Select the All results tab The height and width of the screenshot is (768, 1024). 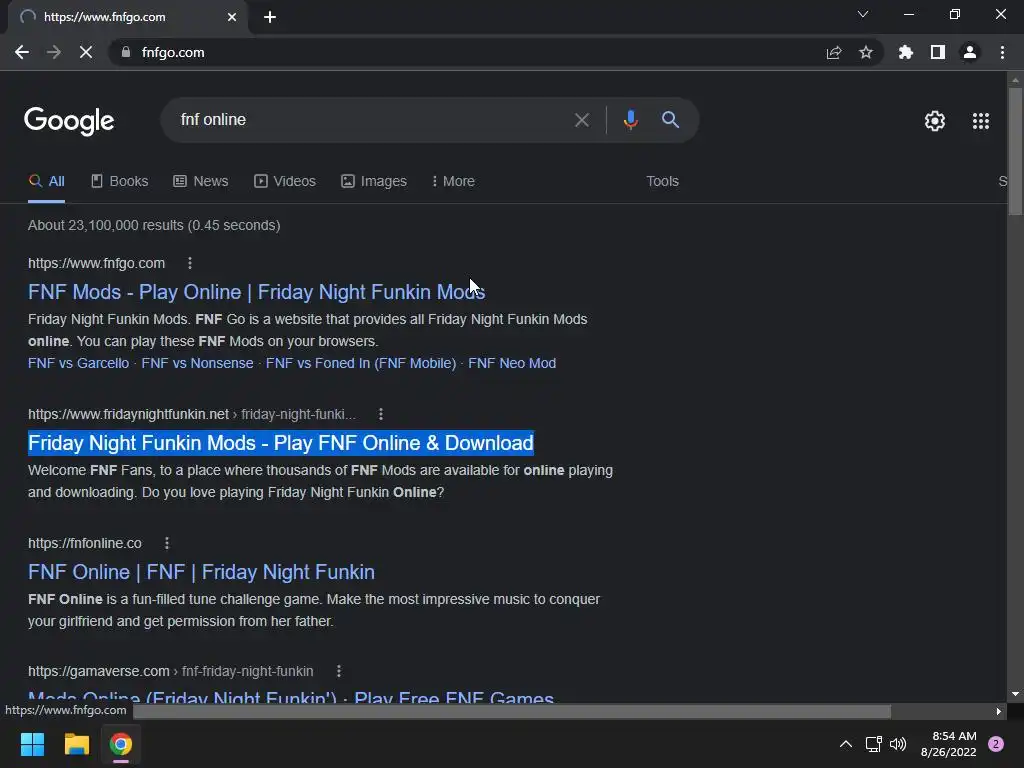tap(46, 182)
